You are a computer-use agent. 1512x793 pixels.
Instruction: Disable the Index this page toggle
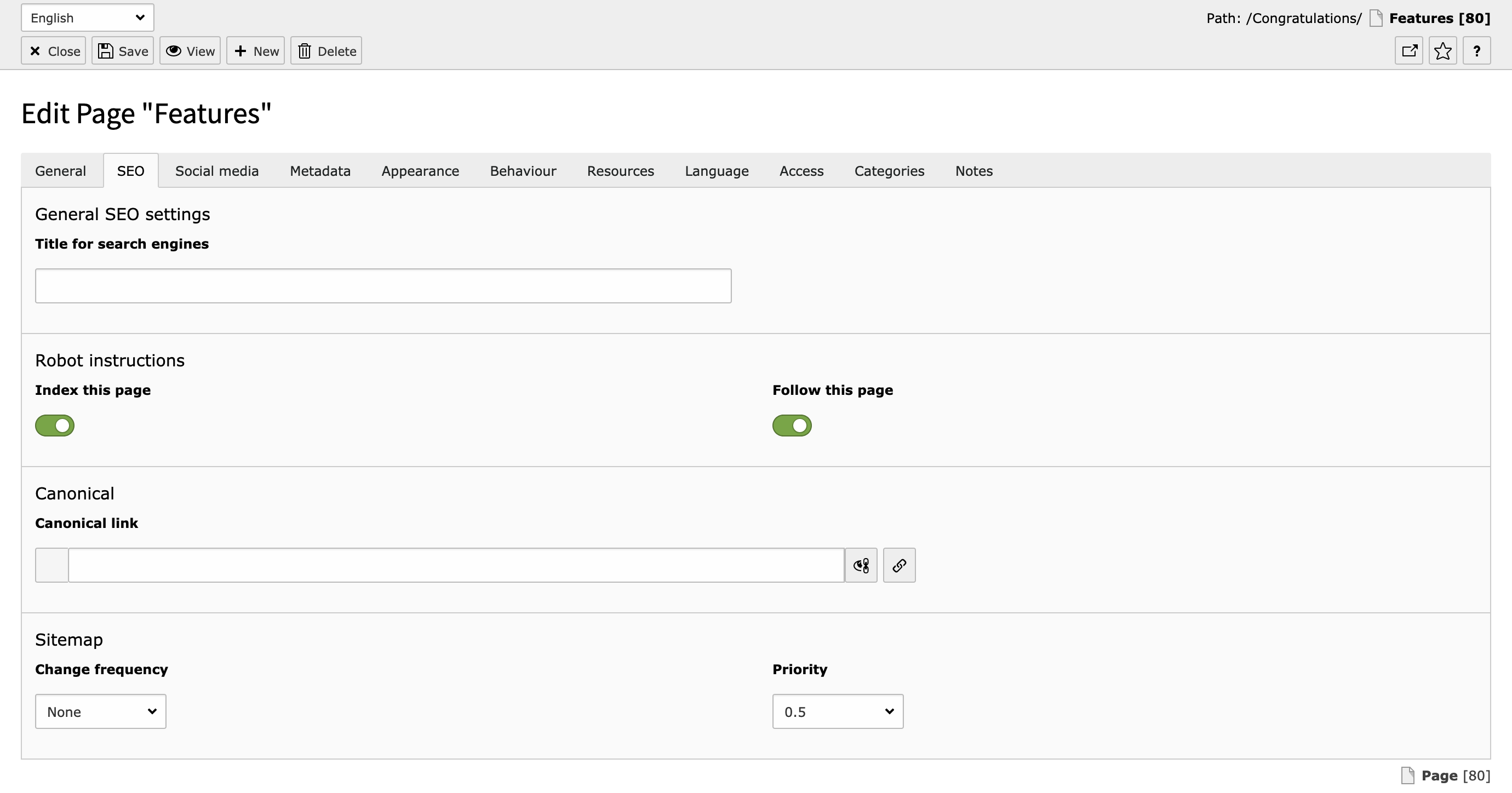click(x=55, y=426)
